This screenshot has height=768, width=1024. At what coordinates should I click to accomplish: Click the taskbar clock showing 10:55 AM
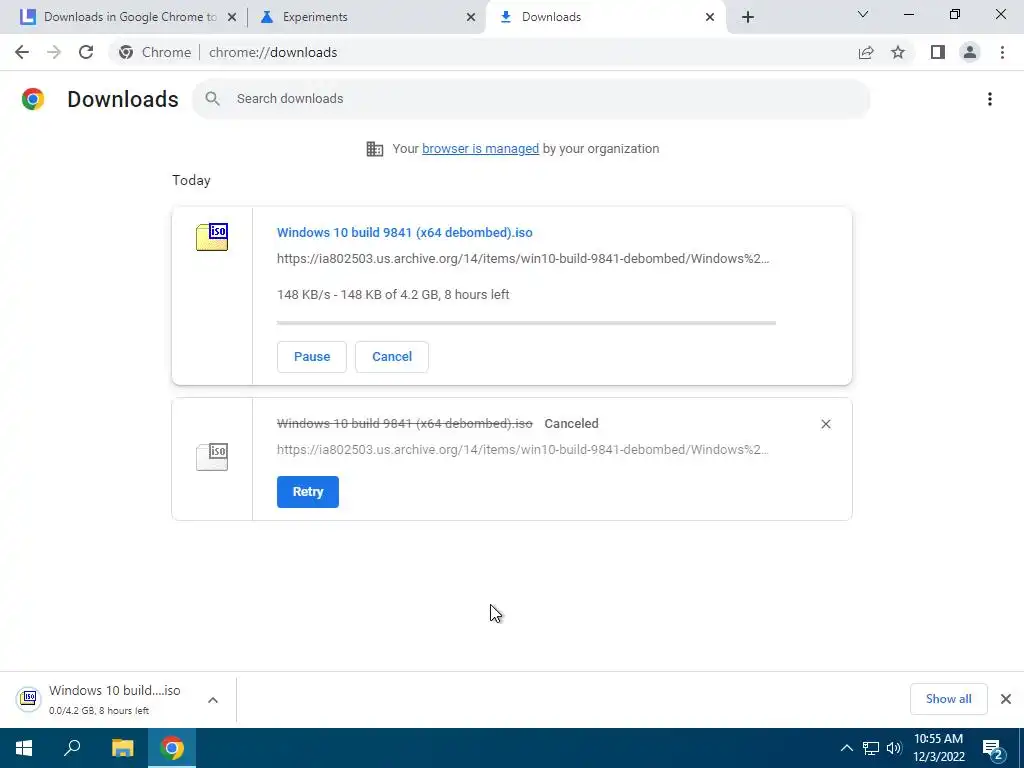click(938, 748)
